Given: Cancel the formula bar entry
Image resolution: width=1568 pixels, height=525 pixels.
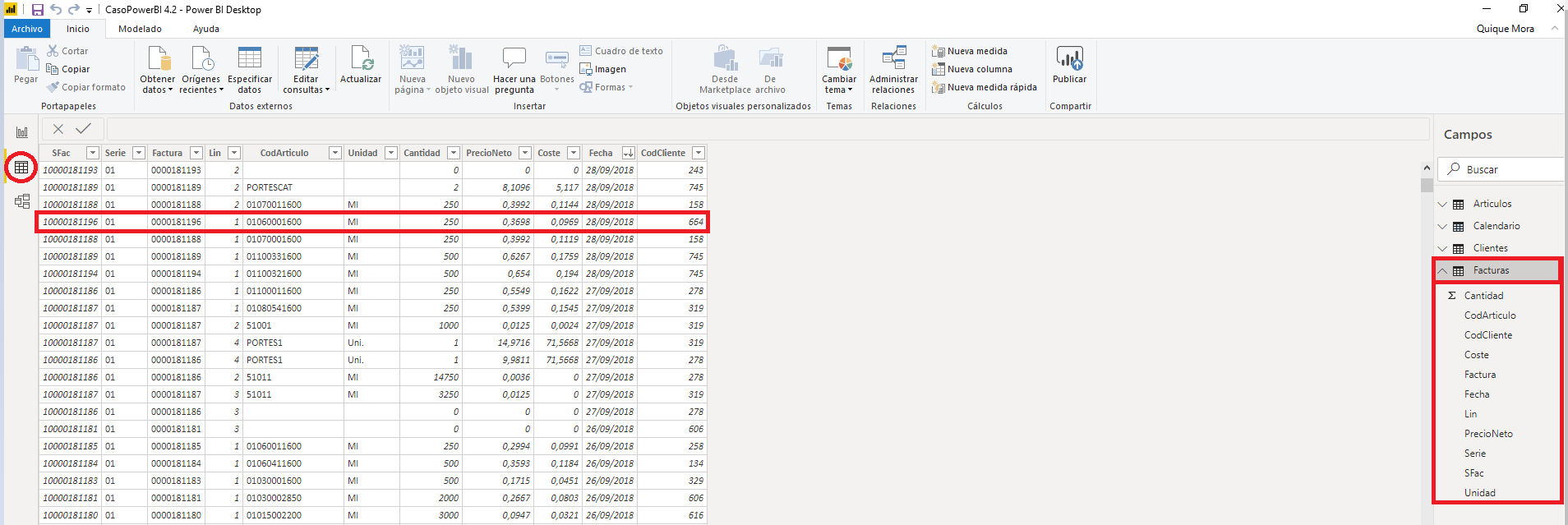Looking at the screenshot, I should click(x=58, y=129).
